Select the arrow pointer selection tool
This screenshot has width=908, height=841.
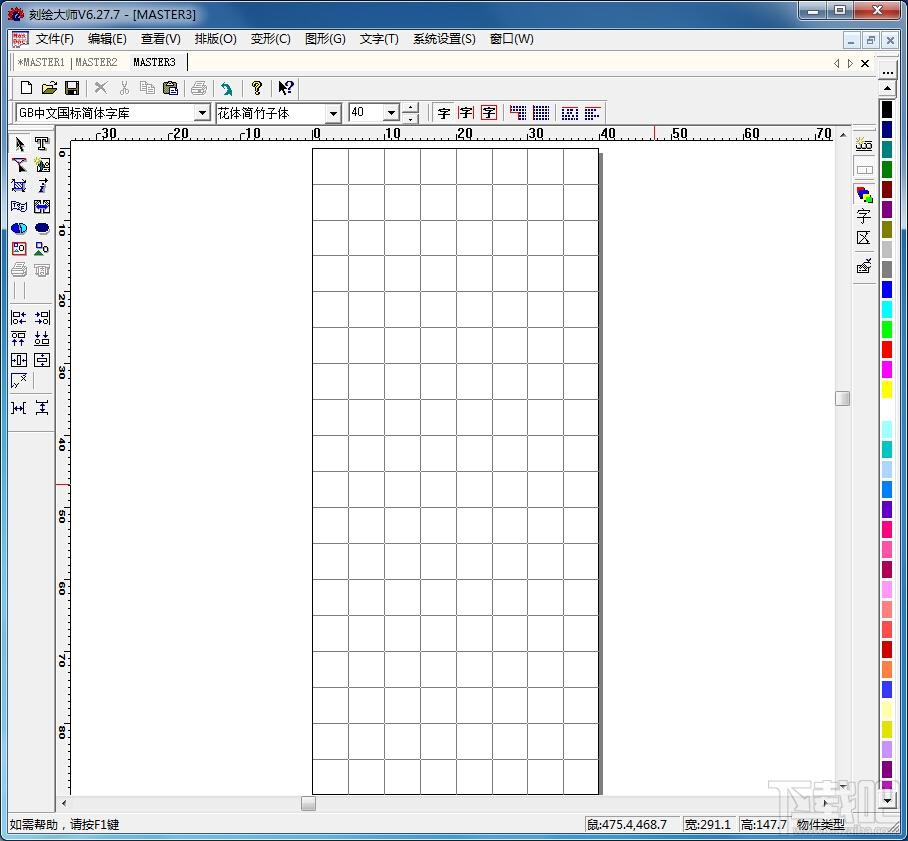tap(19, 144)
